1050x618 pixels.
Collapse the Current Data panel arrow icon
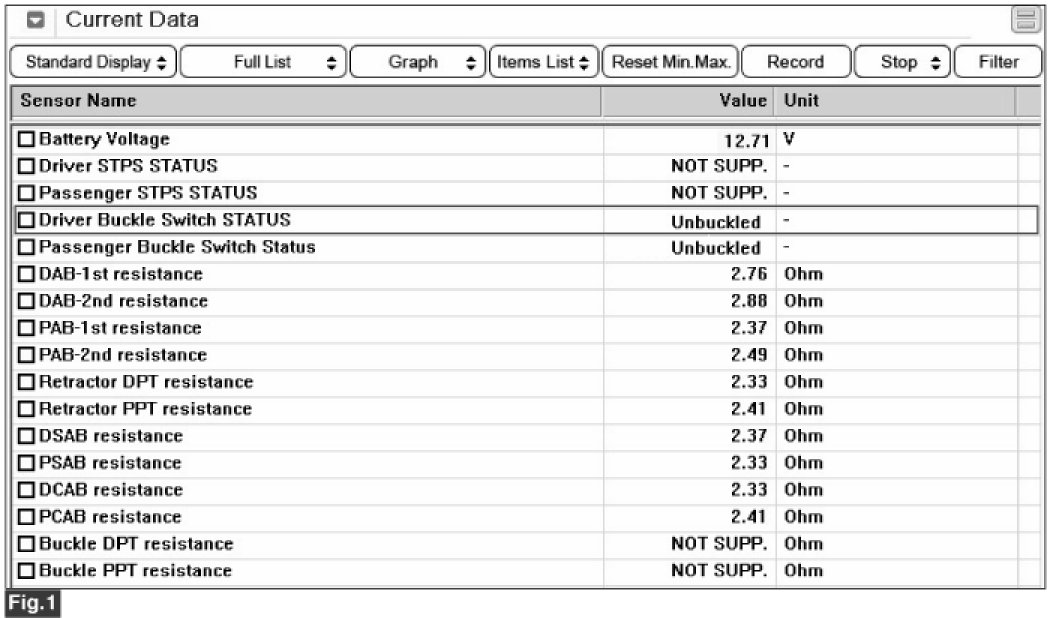(34, 20)
